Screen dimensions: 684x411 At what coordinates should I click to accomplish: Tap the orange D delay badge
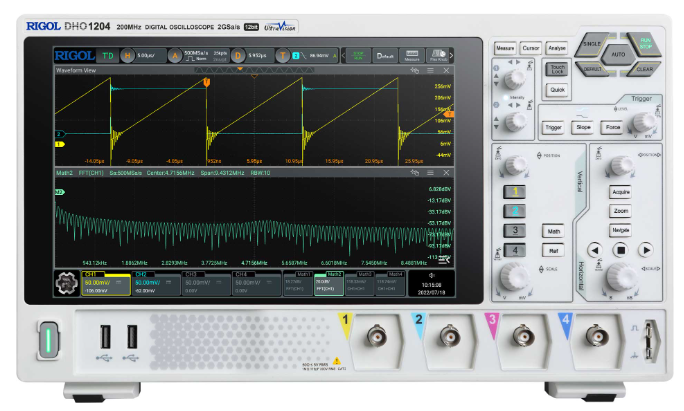238,56
